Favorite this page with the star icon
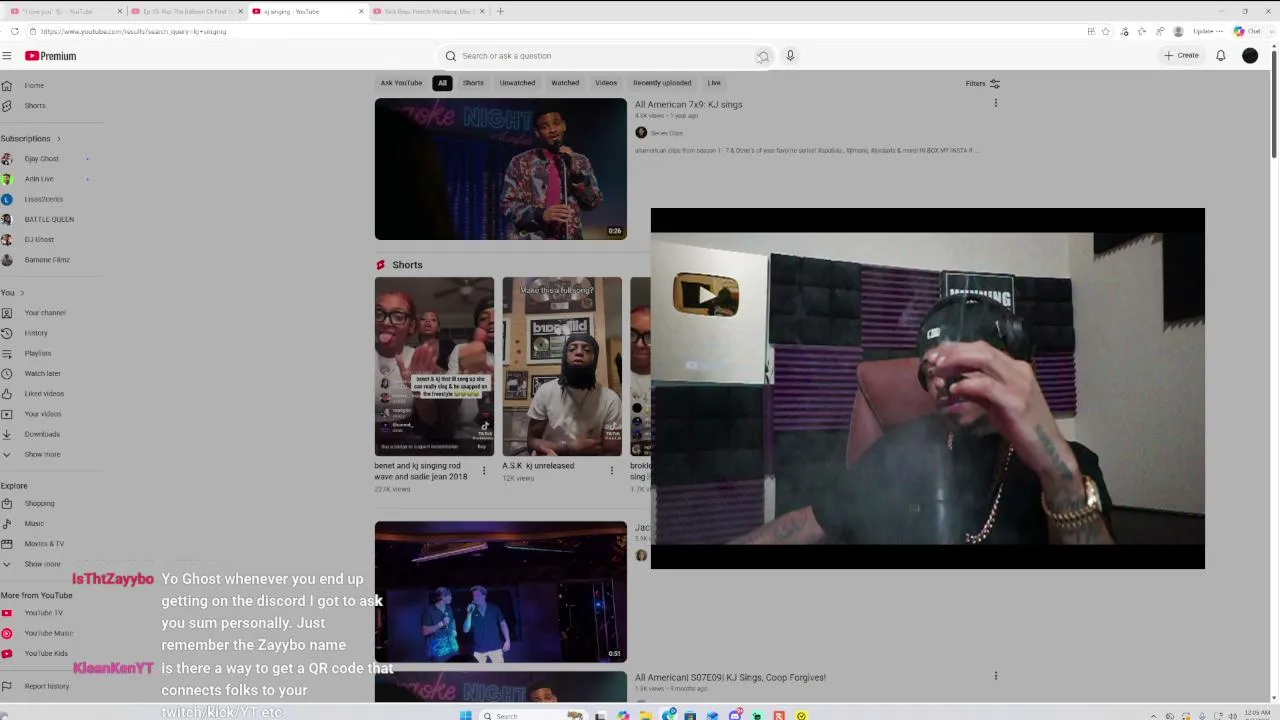 coord(1105,31)
